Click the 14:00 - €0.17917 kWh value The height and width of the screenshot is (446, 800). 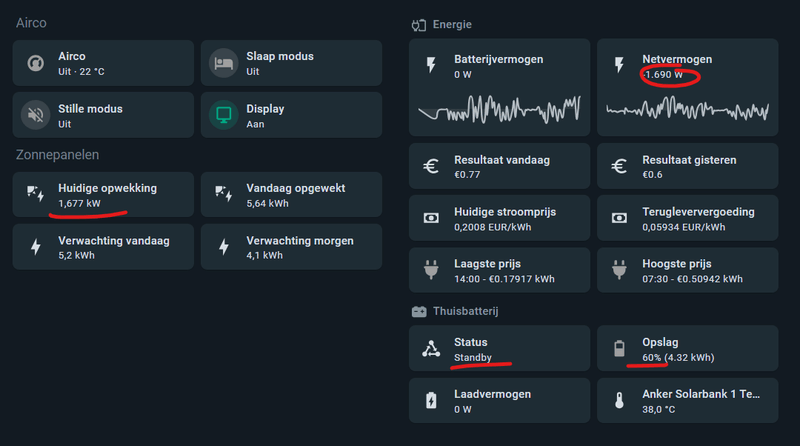[504, 279]
